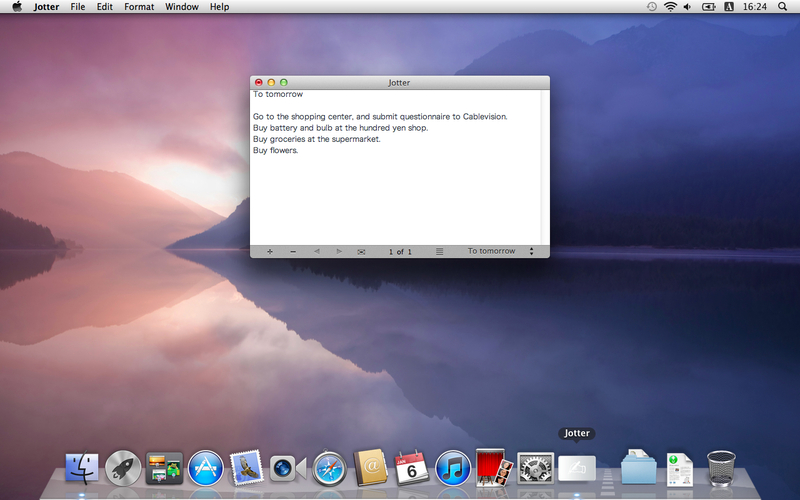Open the Edit menu
This screenshot has height=500, width=800.
pos(105,7)
